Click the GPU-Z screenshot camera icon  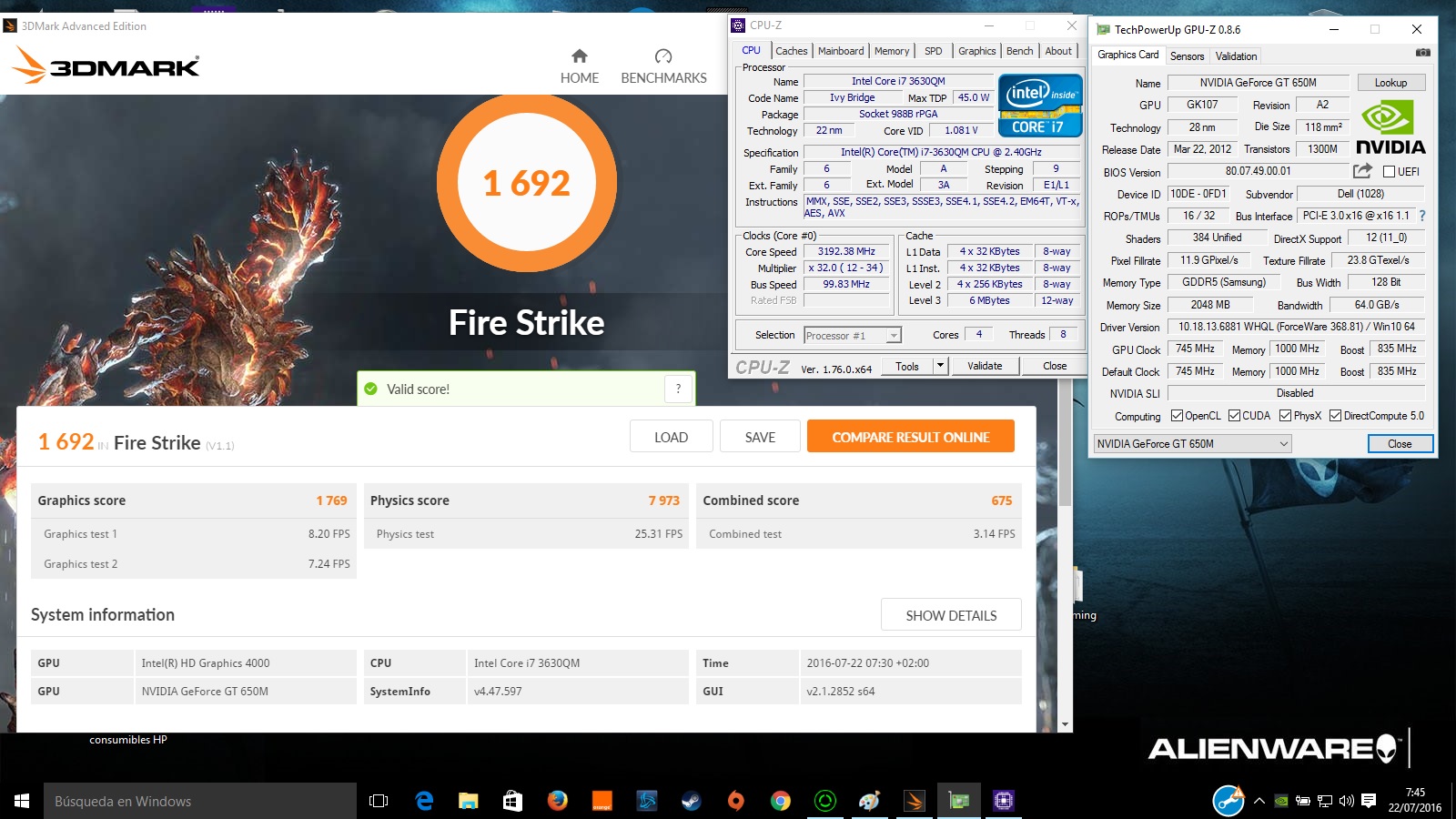[1422, 53]
